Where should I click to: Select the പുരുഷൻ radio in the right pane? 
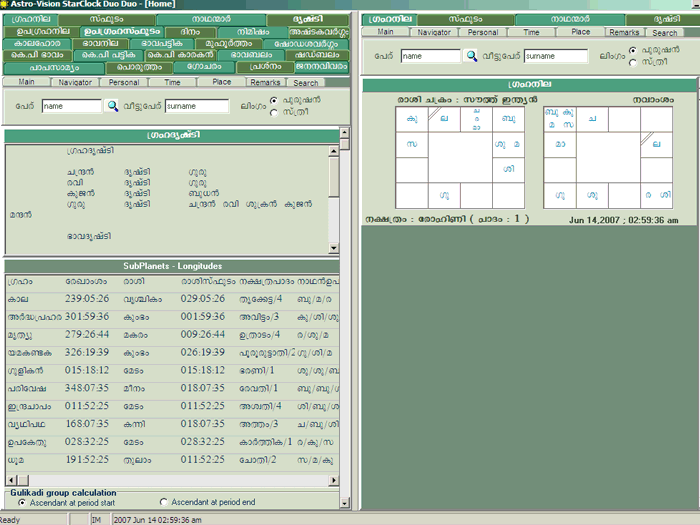coord(633,50)
